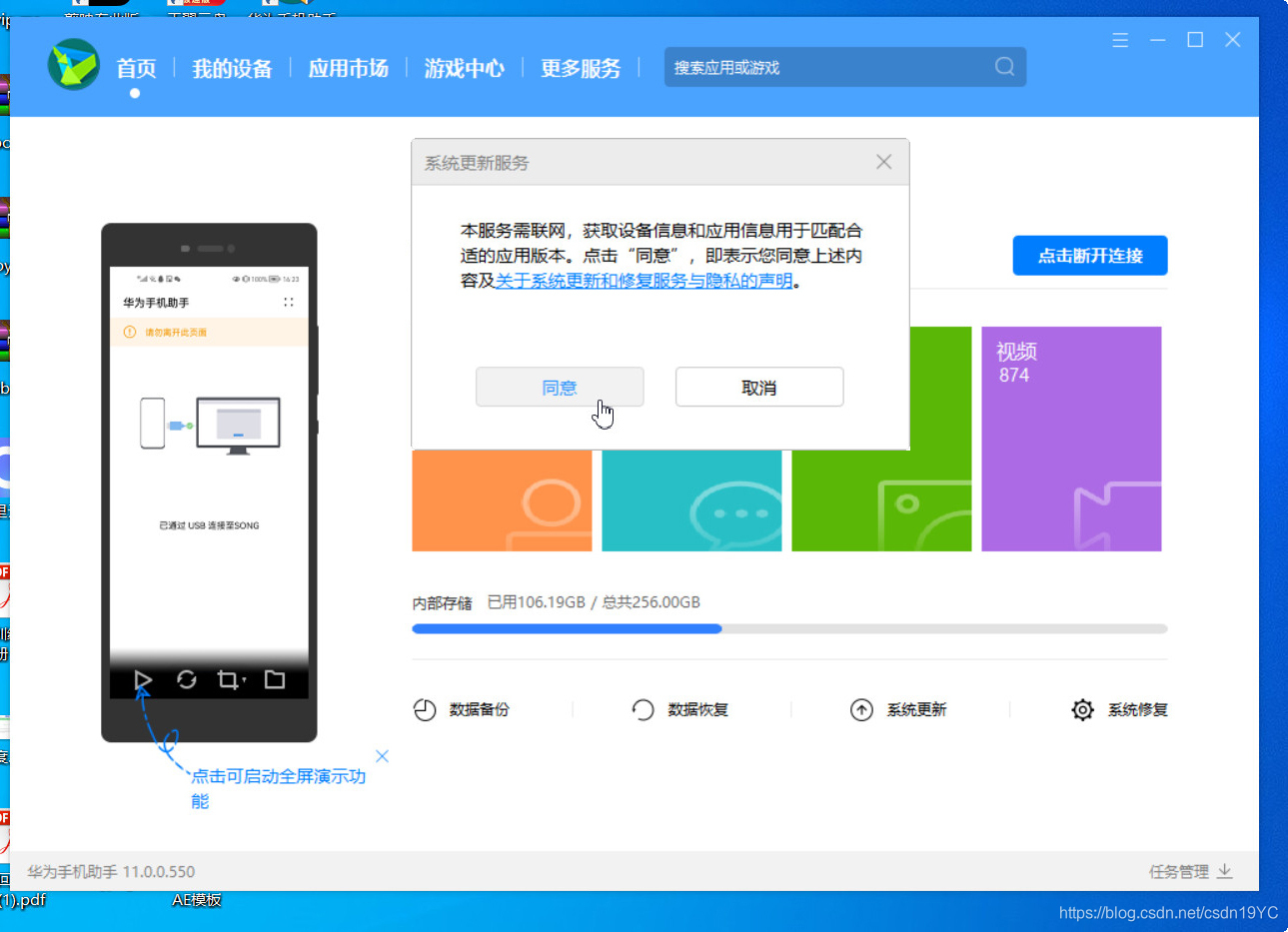Click the search apps or games field

tap(845, 67)
